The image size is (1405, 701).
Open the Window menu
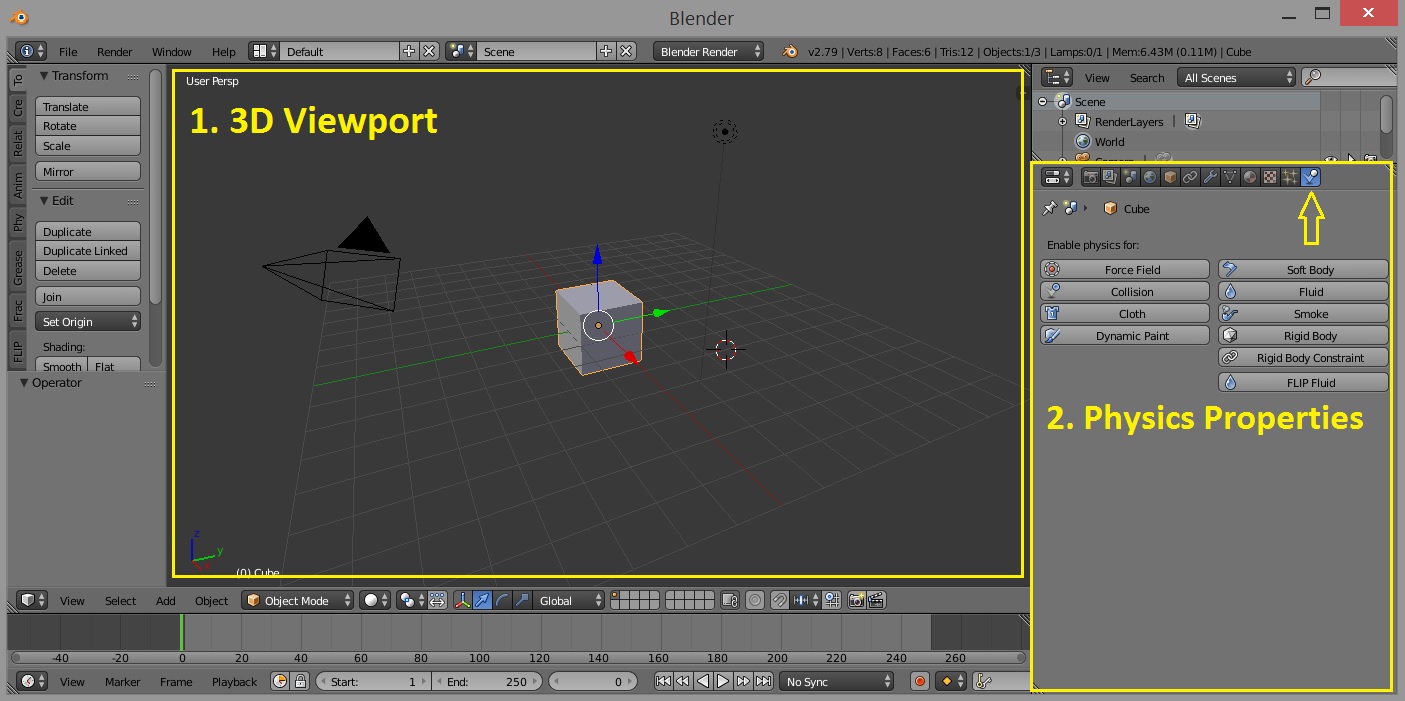172,51
